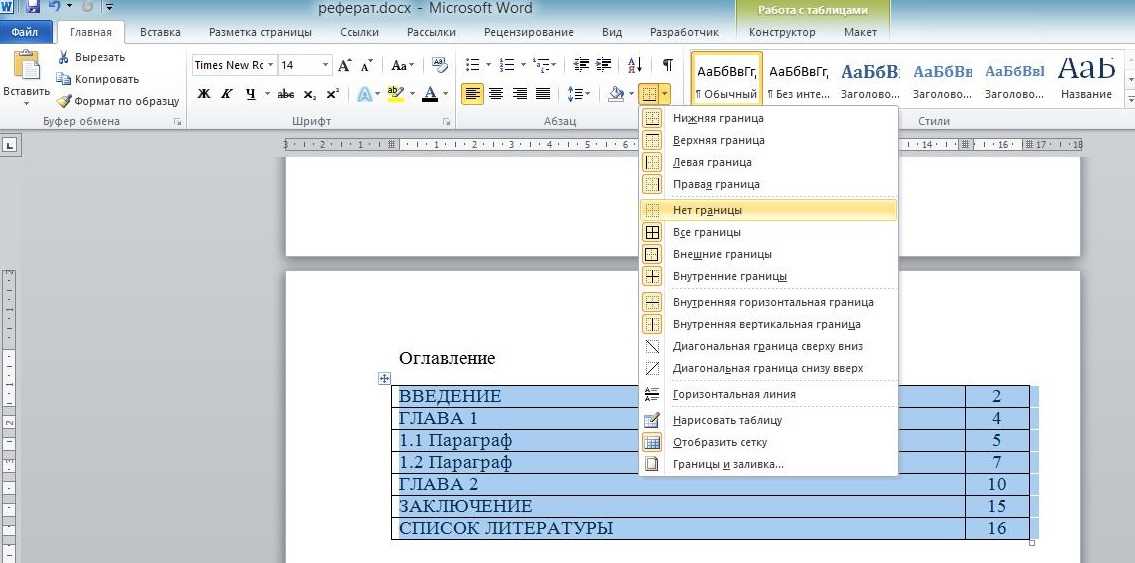The width and height of the screenshot is (1135, 563).
Task: Click the bold (Ж) formatting icon
Action: [204, 94]
